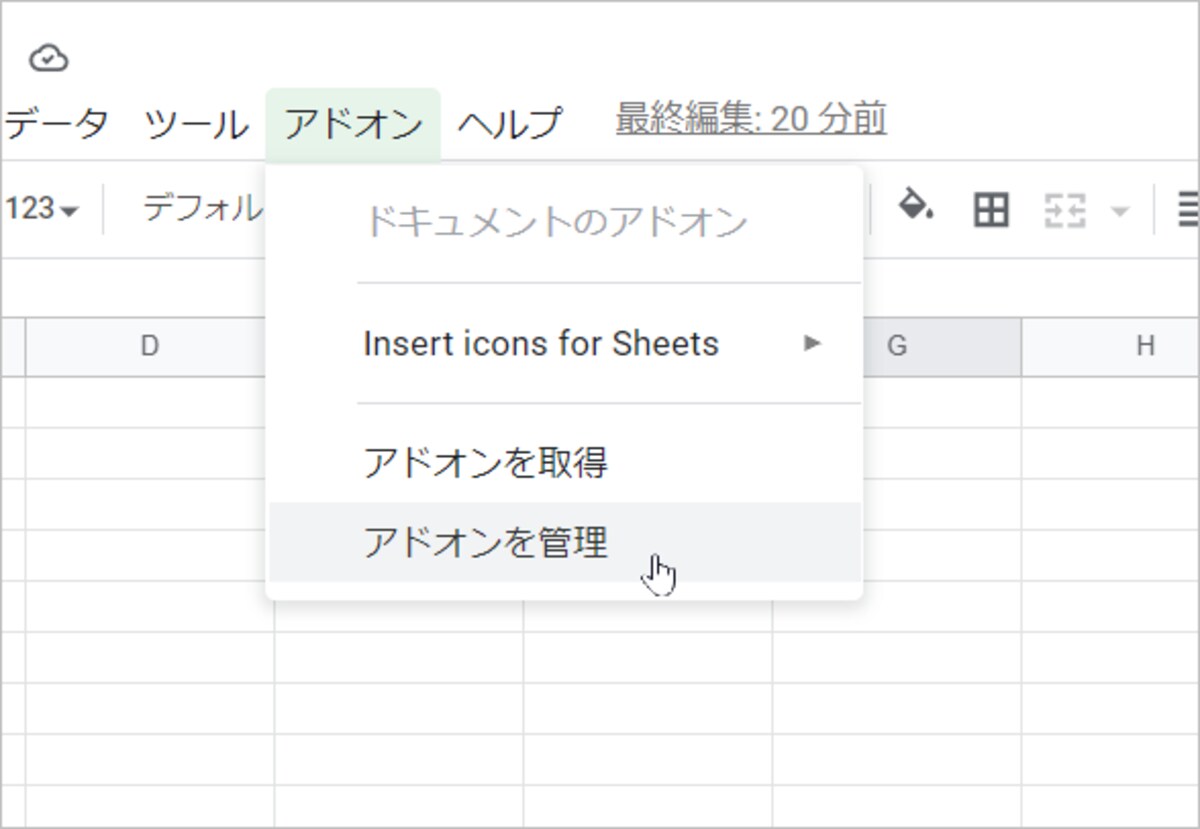Open the borders grid icon
The width and height of the screenshot is (1200, 829).
click(991, 210)
